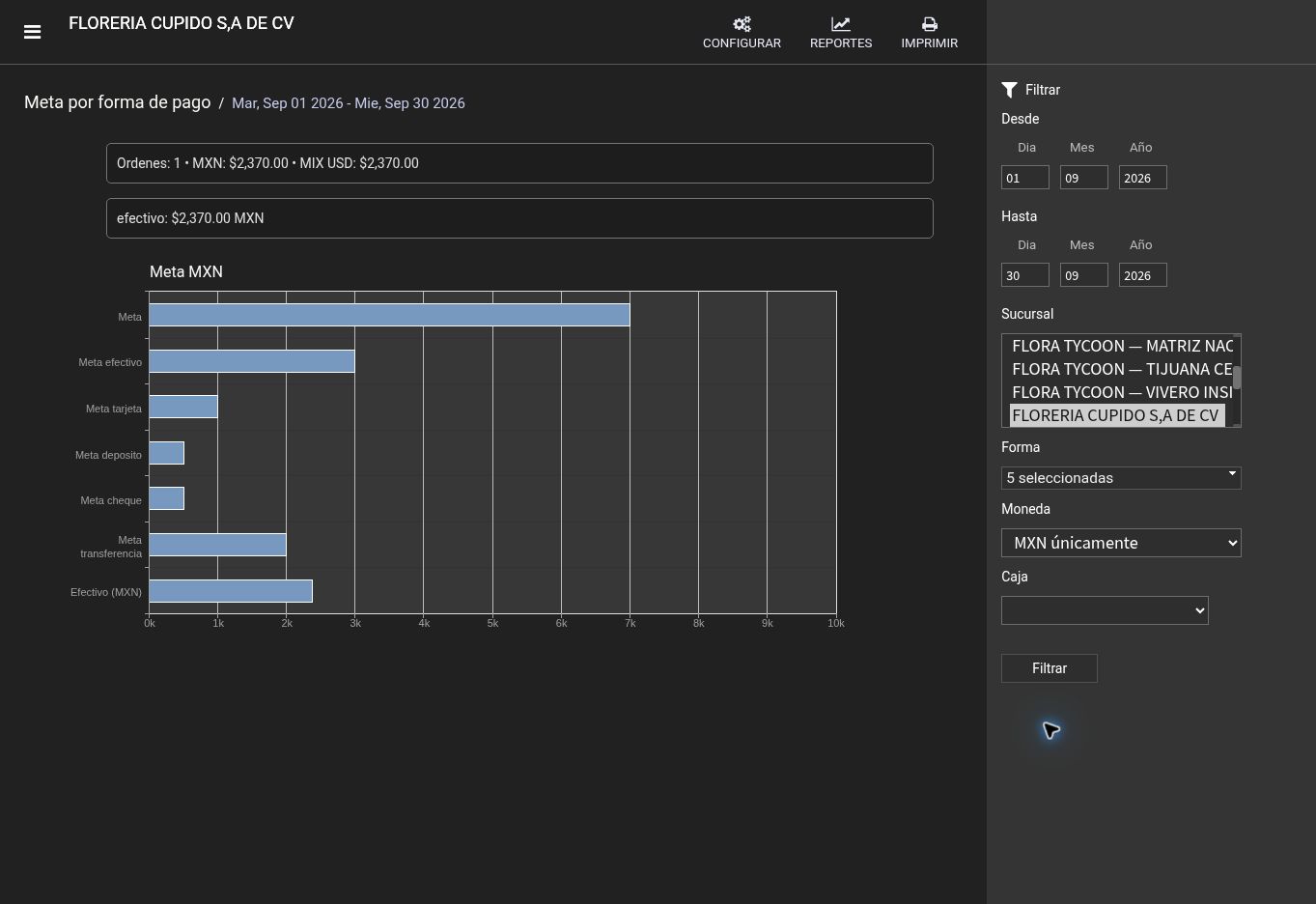The height and width of the screenshot is (904, 1316).
Task: Click the Filtrar button
Action: [1050, 668]
